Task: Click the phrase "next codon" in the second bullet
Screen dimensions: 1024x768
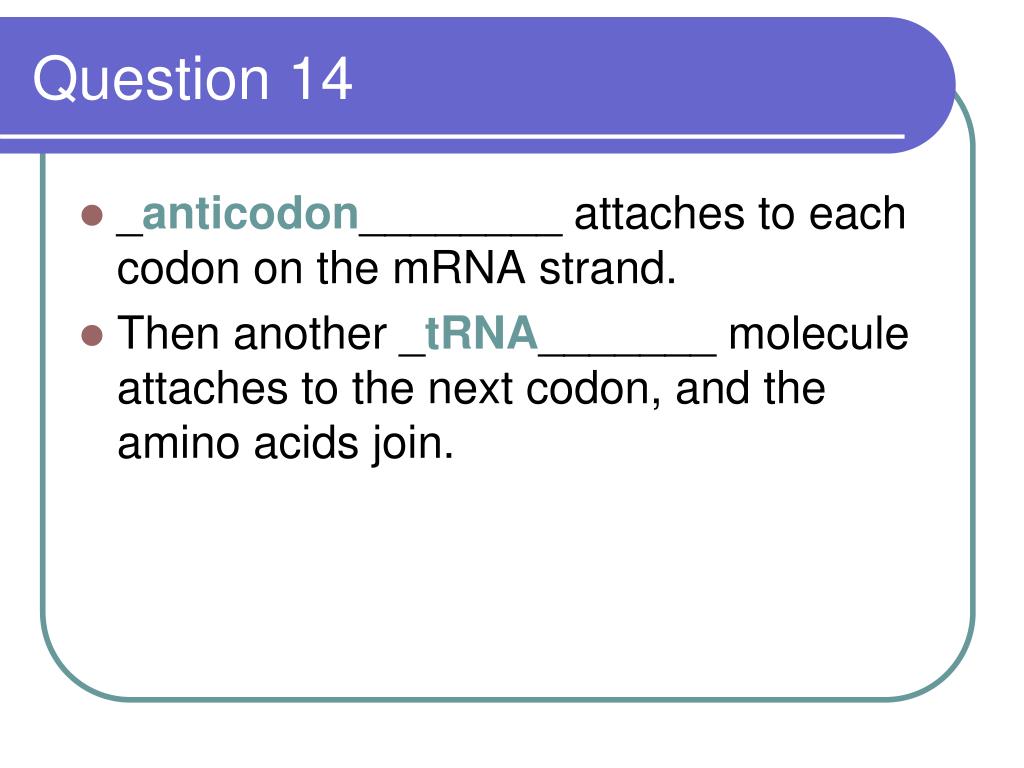Action: (x=544, y=389)
